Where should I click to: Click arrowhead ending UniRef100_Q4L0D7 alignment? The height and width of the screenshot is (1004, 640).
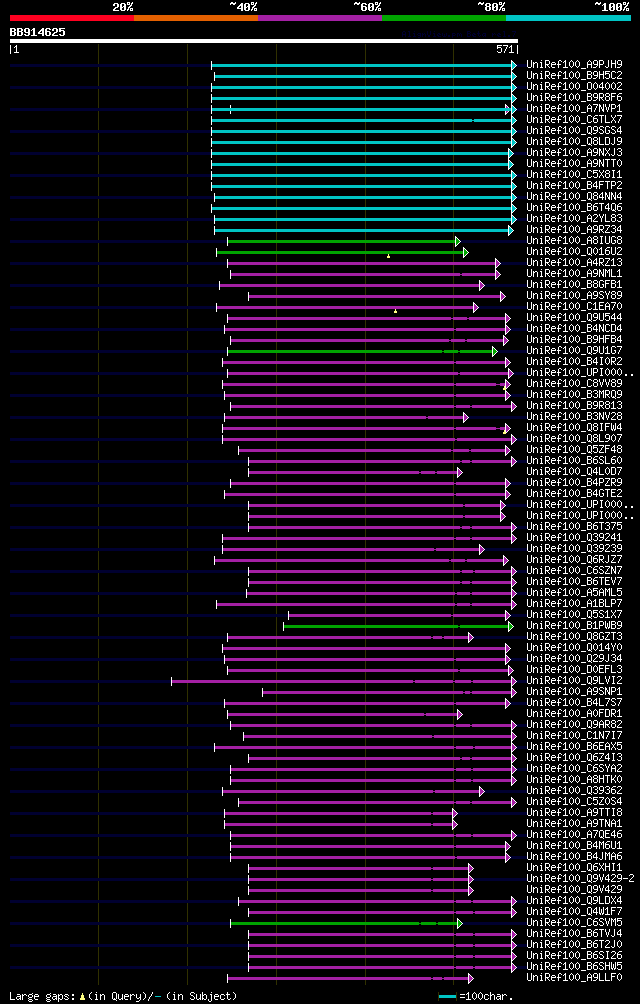[460, 473]
